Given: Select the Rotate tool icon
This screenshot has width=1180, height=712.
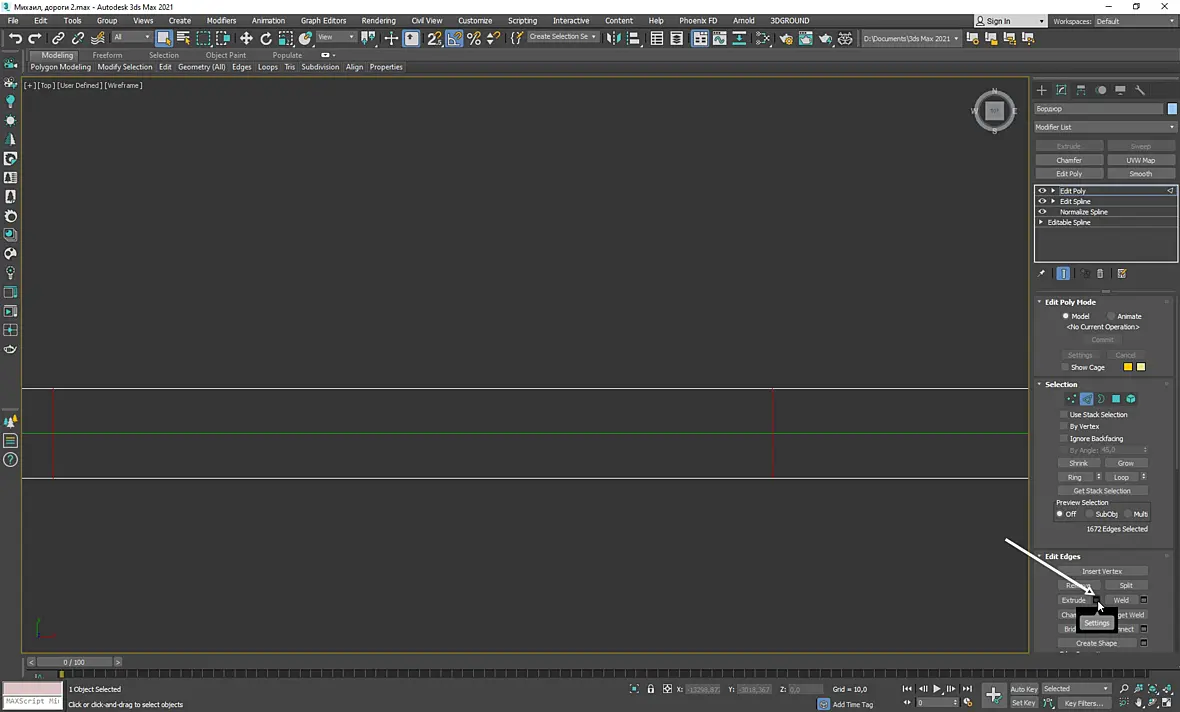Looking at the screenshot, I should (x=266, y=38).
